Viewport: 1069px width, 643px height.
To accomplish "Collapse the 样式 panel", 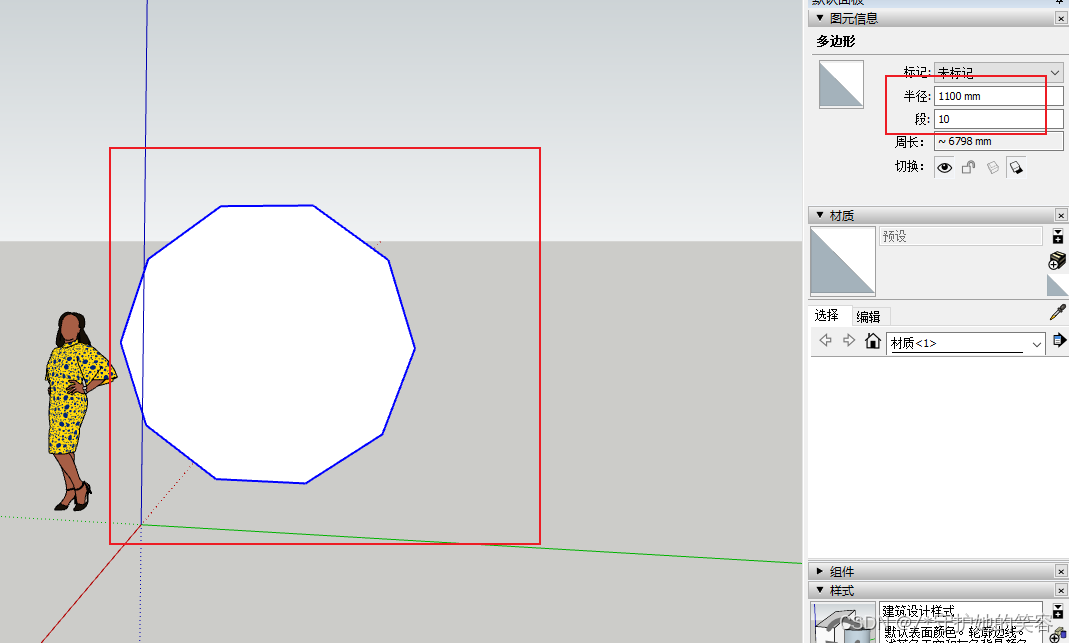I will point(820,590).
